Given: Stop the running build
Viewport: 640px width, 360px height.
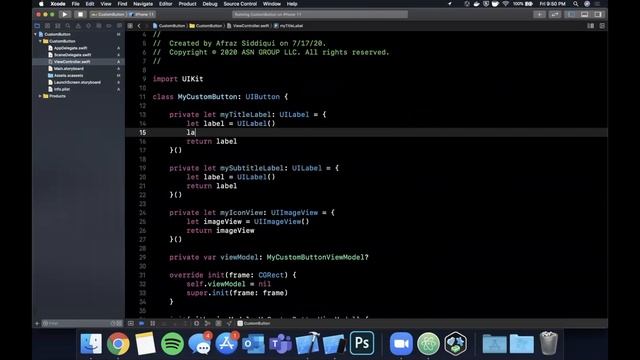Looking at the screenshot, I should point(80,14).
